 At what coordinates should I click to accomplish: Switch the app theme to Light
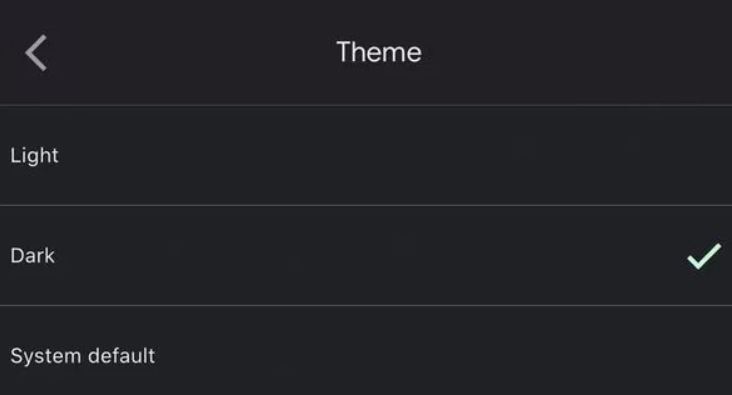point(366,155)
